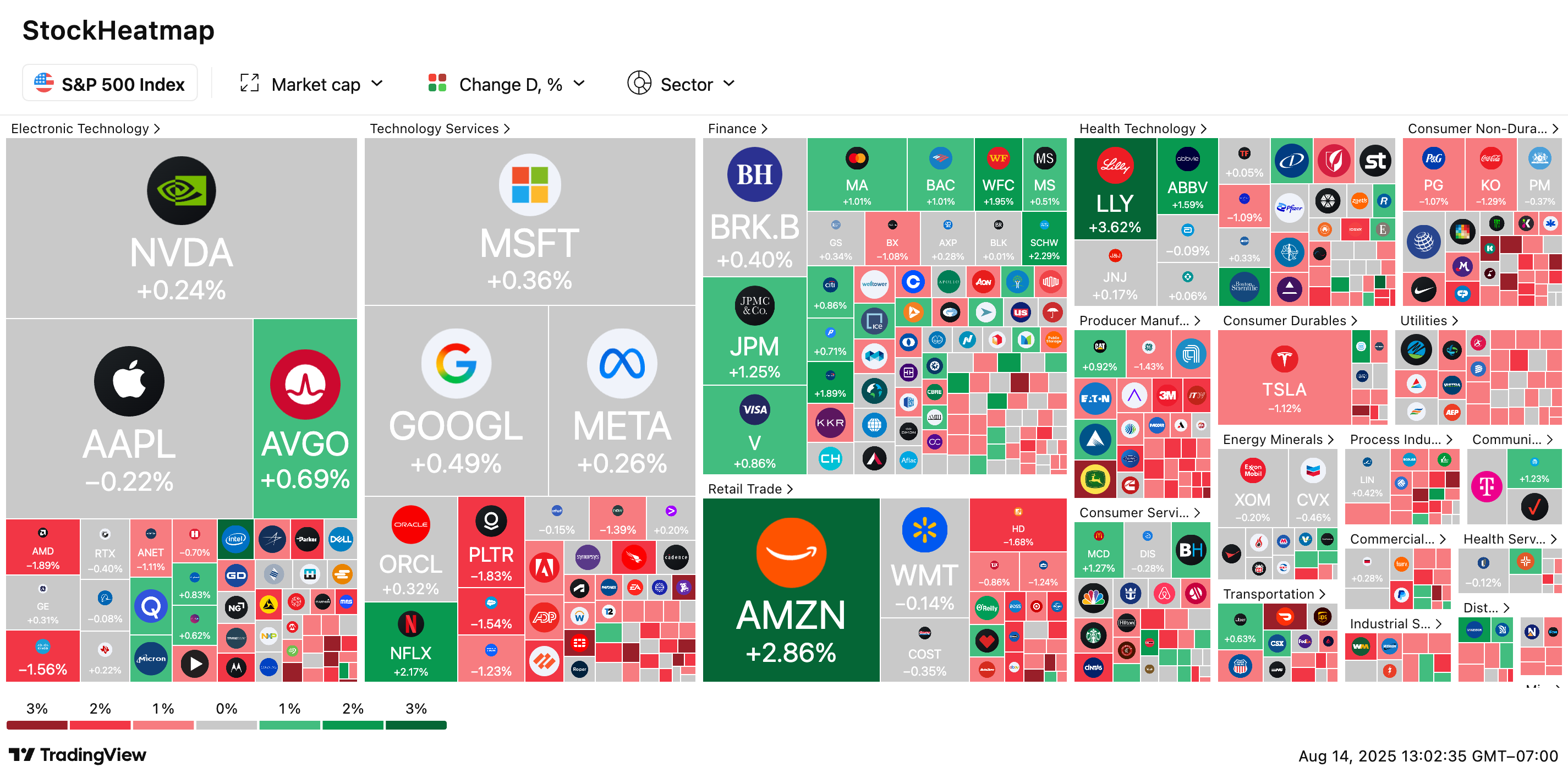Click the Apple logo in AAPL tile
Screen dimensions: 1568x778
pos(129,381)
